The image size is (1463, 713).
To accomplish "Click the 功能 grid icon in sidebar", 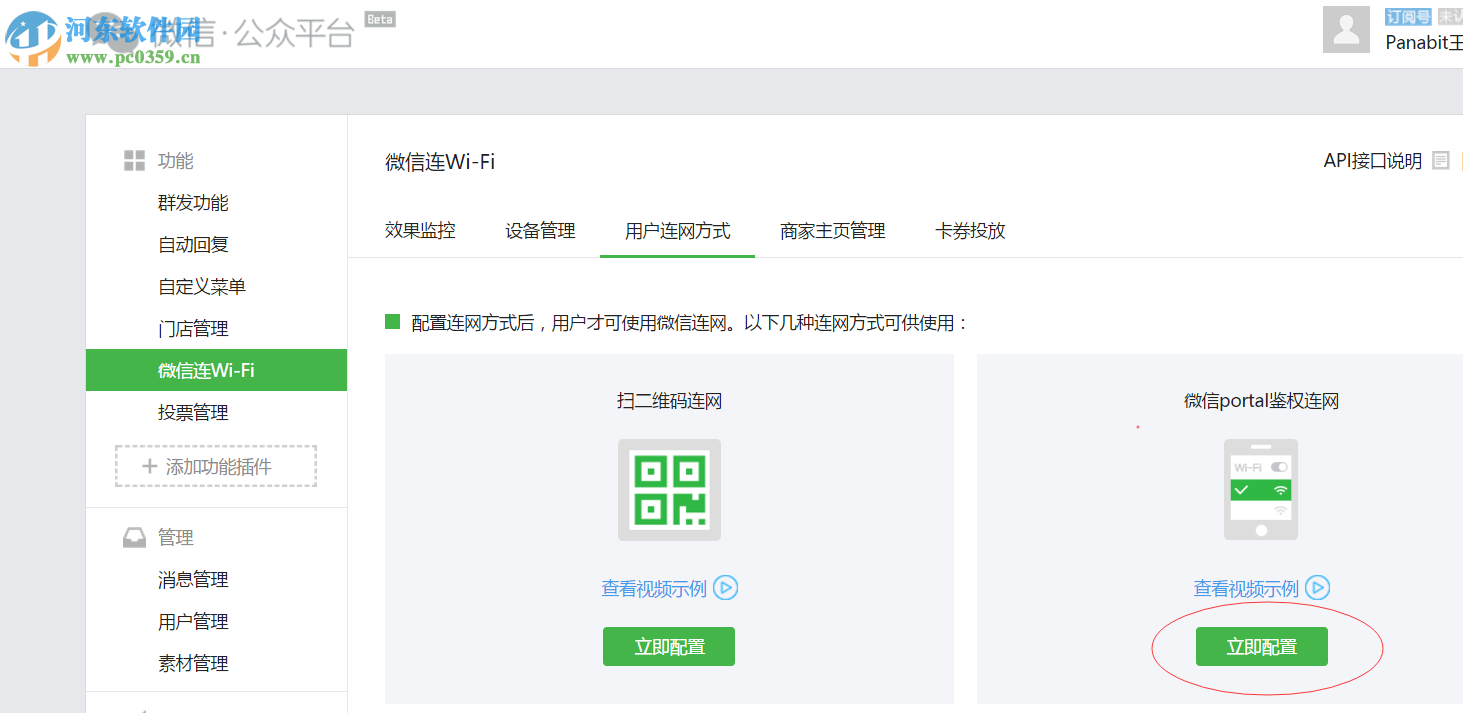I will 133,160.
